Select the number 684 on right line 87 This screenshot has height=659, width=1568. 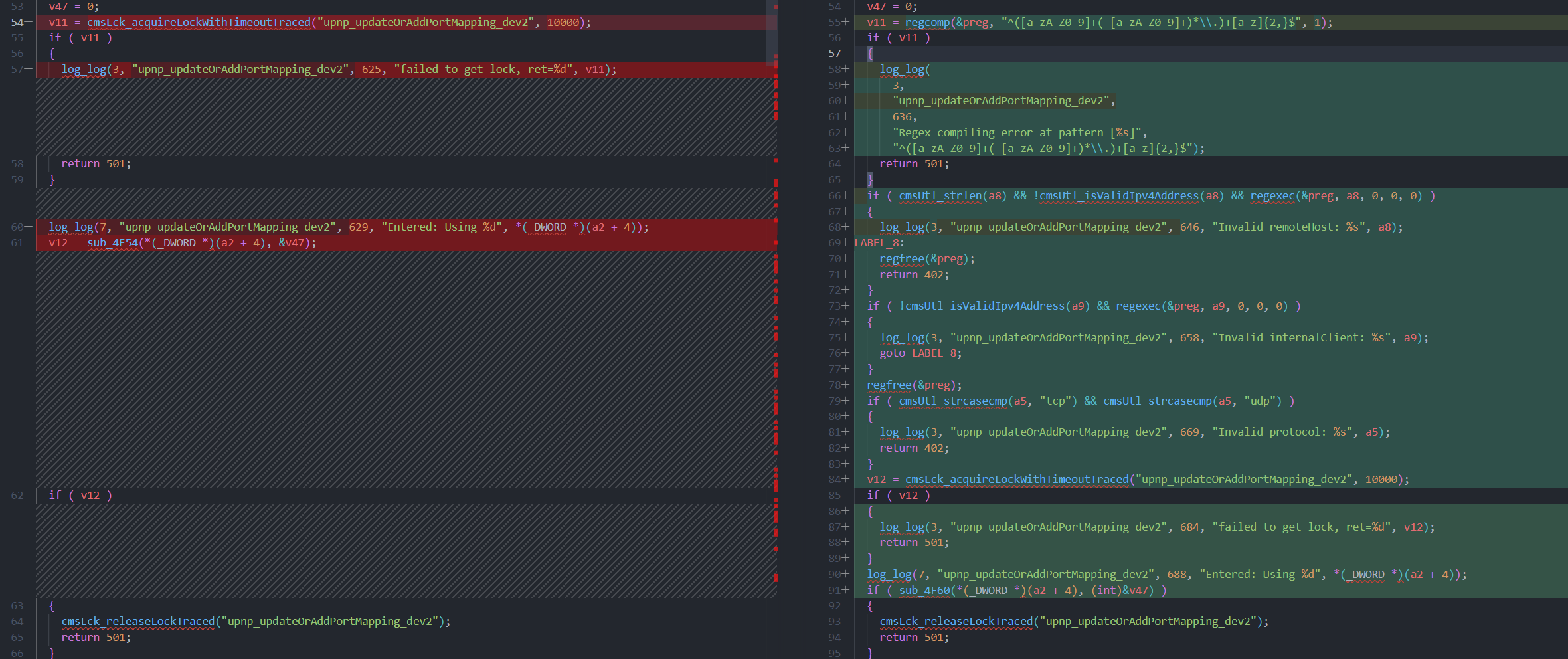(x=1189, y=527)
